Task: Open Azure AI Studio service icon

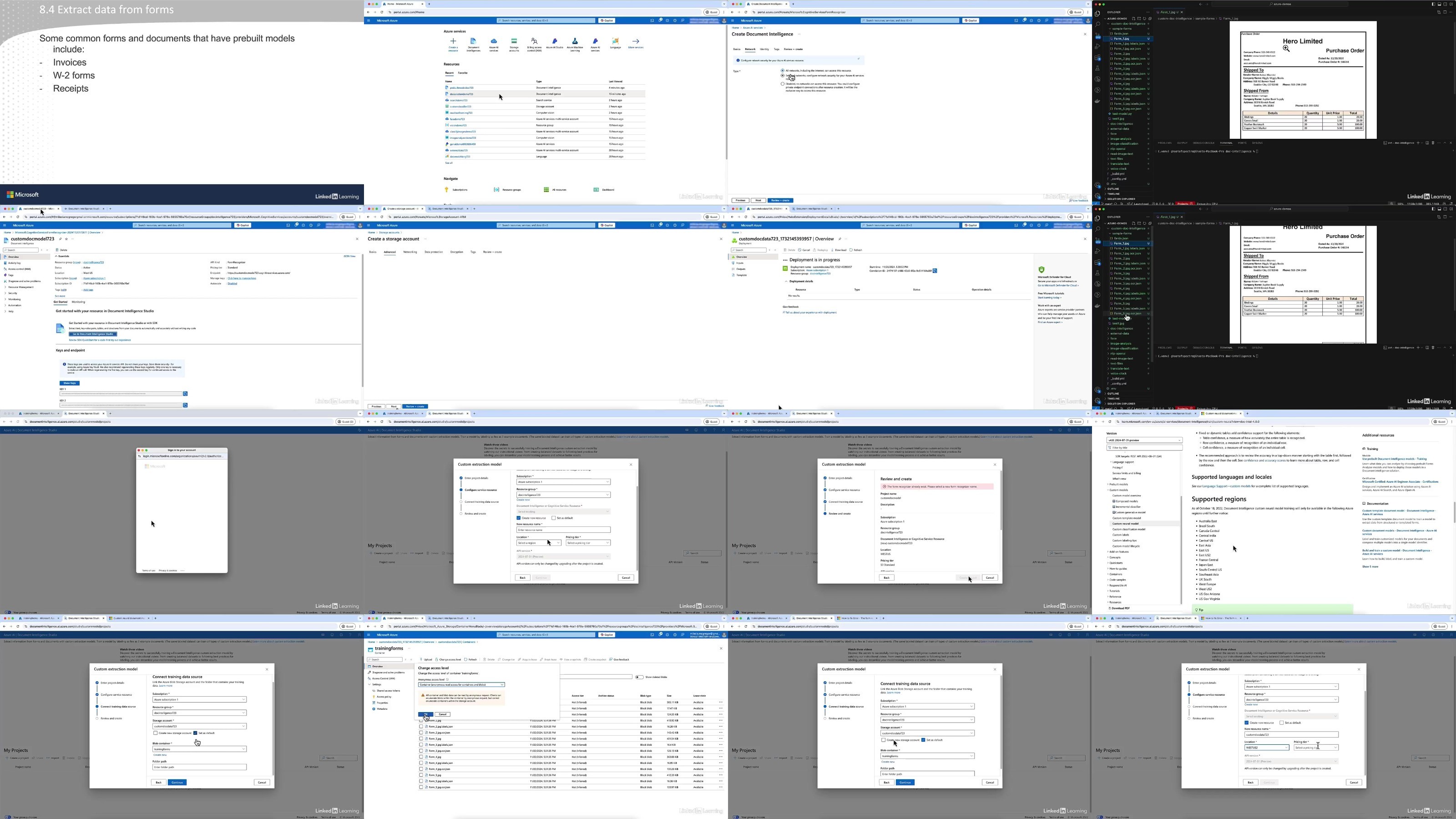Action: [x=555, y=40]
